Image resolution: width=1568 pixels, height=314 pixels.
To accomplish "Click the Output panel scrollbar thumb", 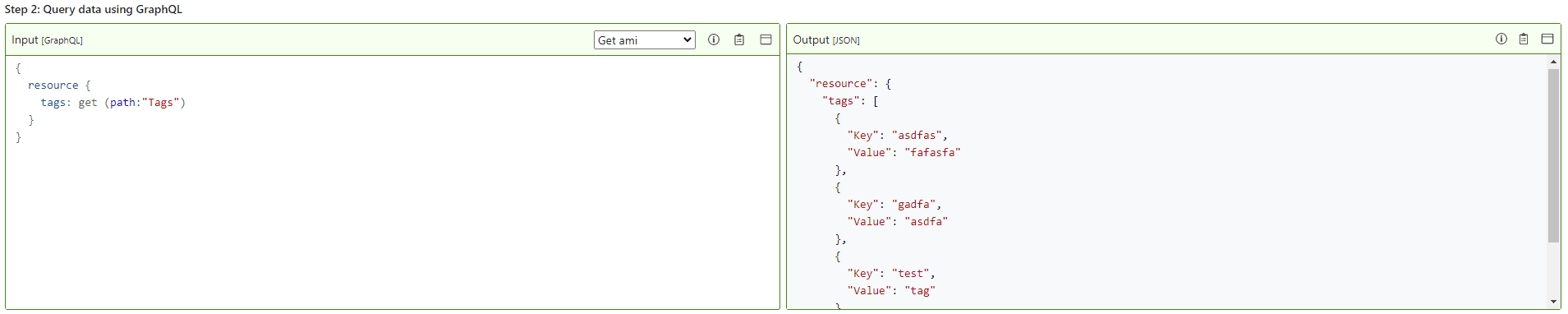I will point(1553,155).
